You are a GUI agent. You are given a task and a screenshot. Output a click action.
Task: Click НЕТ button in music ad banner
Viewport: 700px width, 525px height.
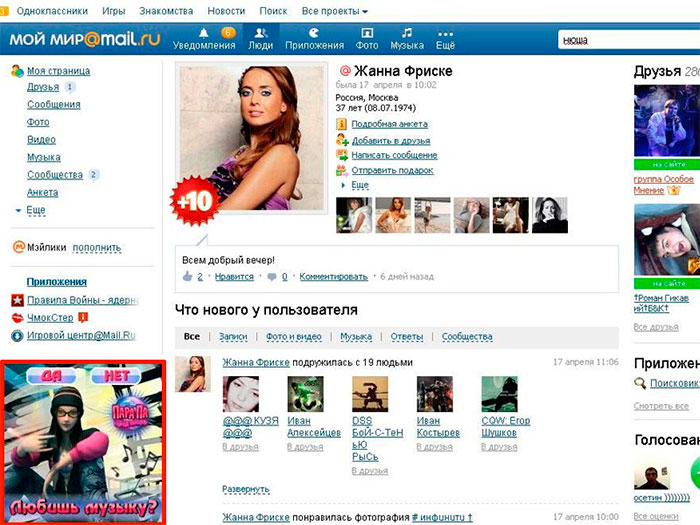[117, 376]
